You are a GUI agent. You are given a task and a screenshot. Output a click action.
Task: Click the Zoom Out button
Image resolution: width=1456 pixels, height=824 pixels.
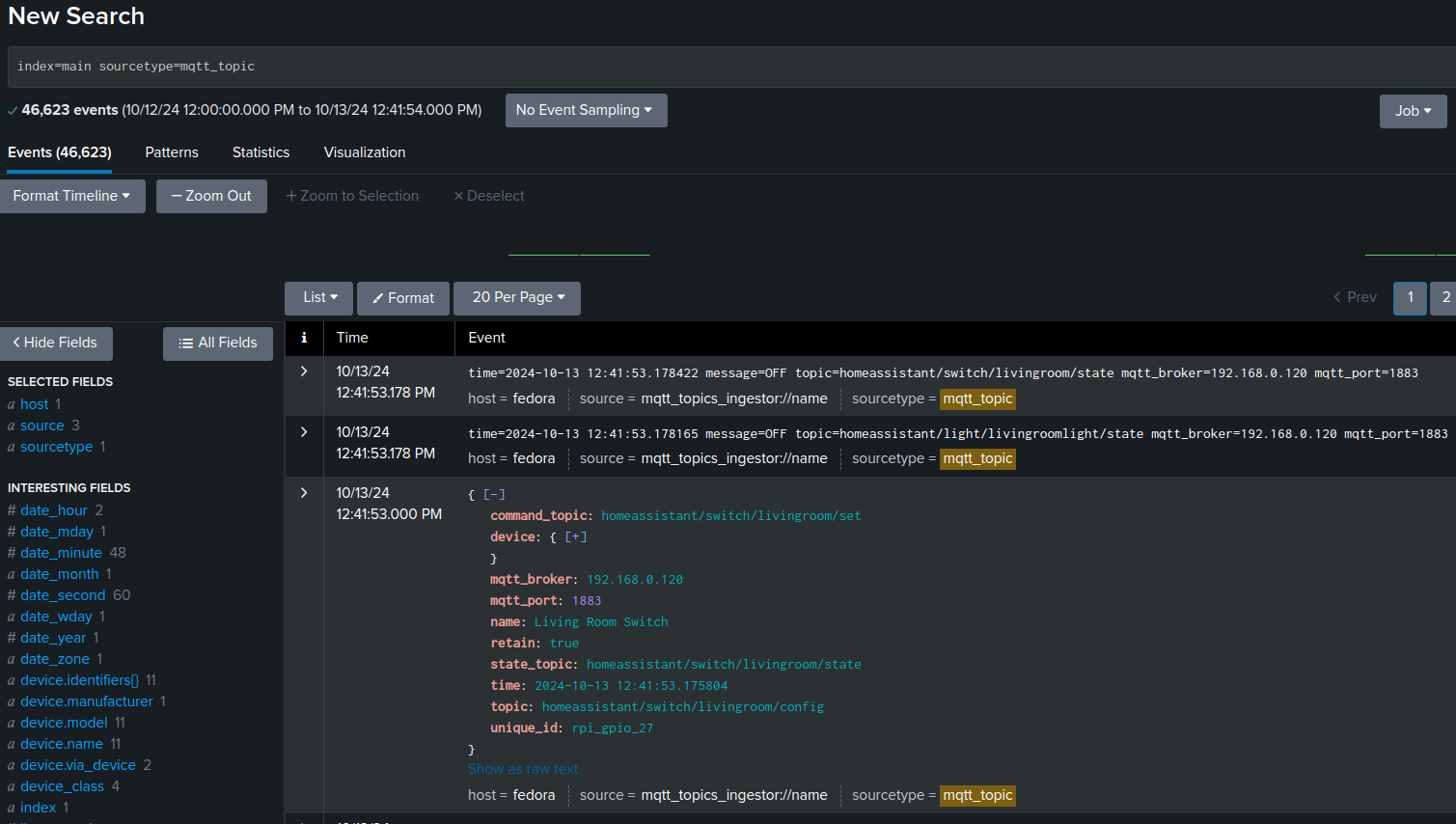211,196
